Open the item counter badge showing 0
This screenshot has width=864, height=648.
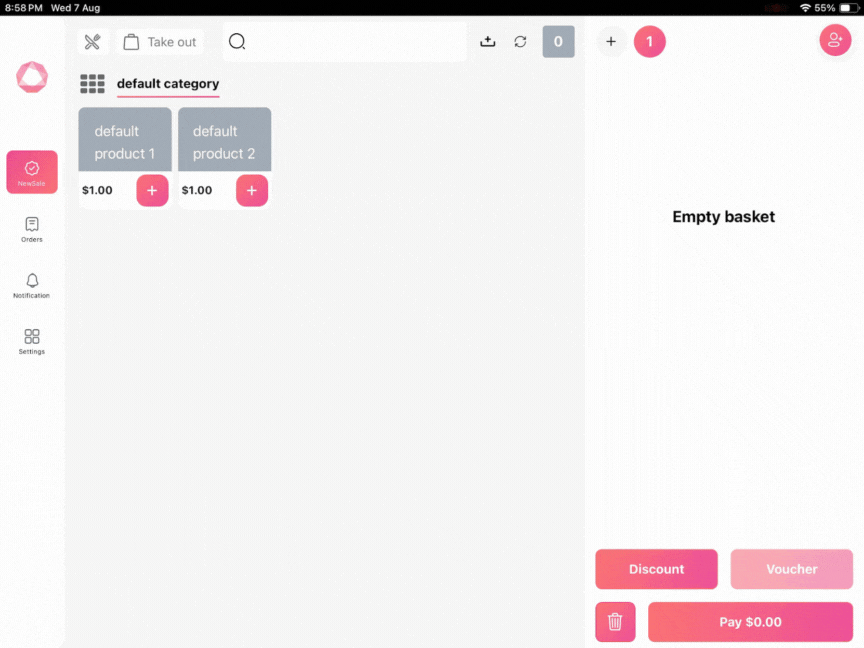(558, 42)
